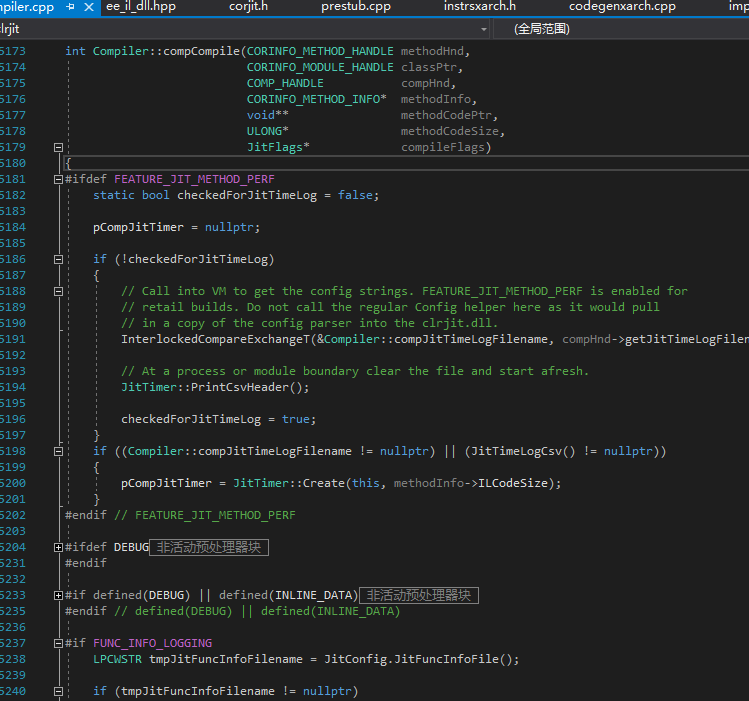Viewport: 749px width, 701px height.
Task: Click tmpJitFuncInfoFilename on line 5240
Action: (198, 691)
